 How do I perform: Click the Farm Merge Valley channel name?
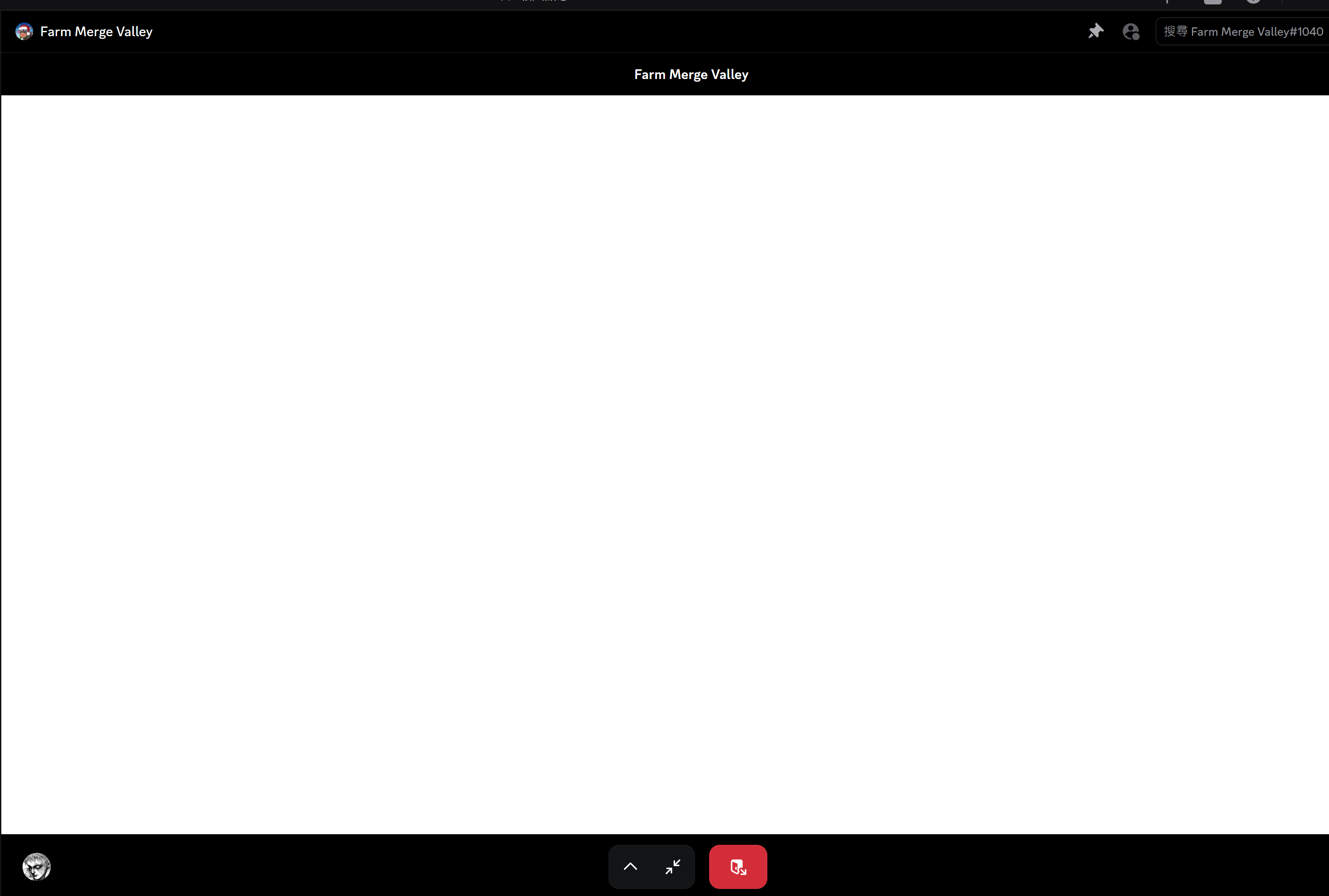(x=96, y=31)
